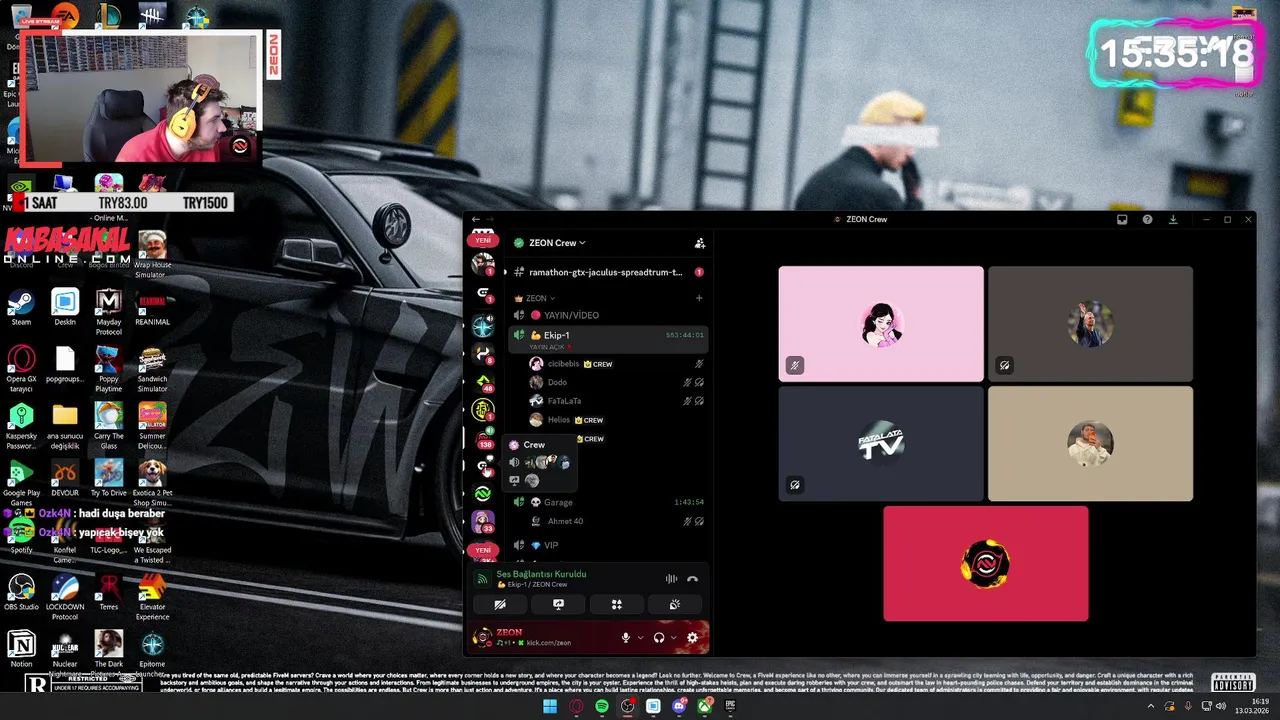Open the activities launcher button

[x=616, y=604]
